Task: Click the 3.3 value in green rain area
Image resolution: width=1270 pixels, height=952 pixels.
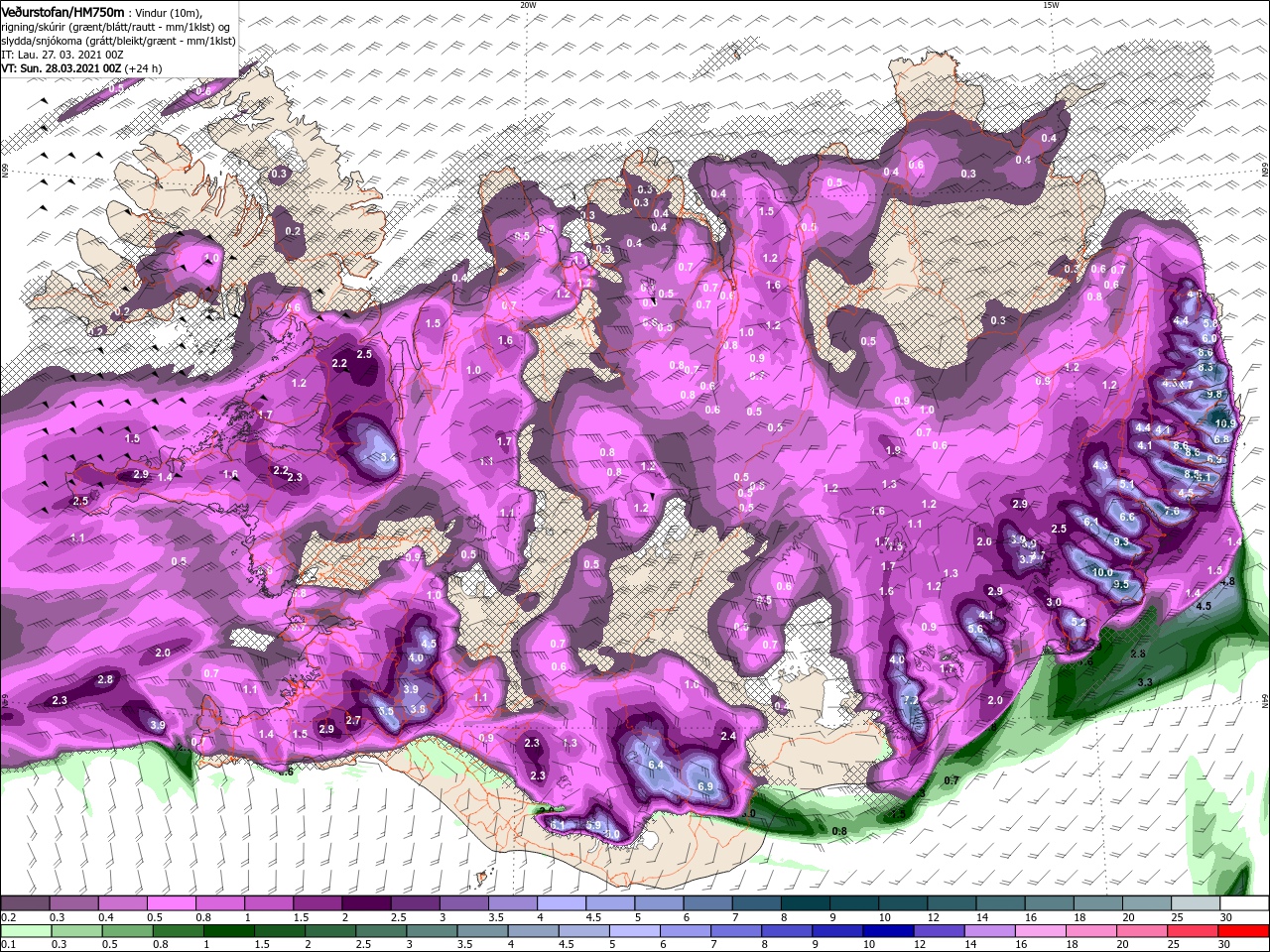Action: 1145,682
